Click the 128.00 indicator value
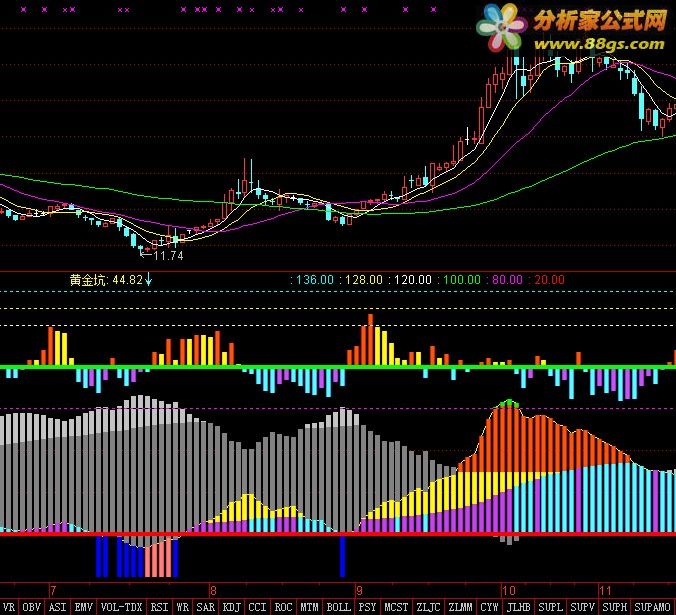Screen dimensions: 676x615 [363, 280]
